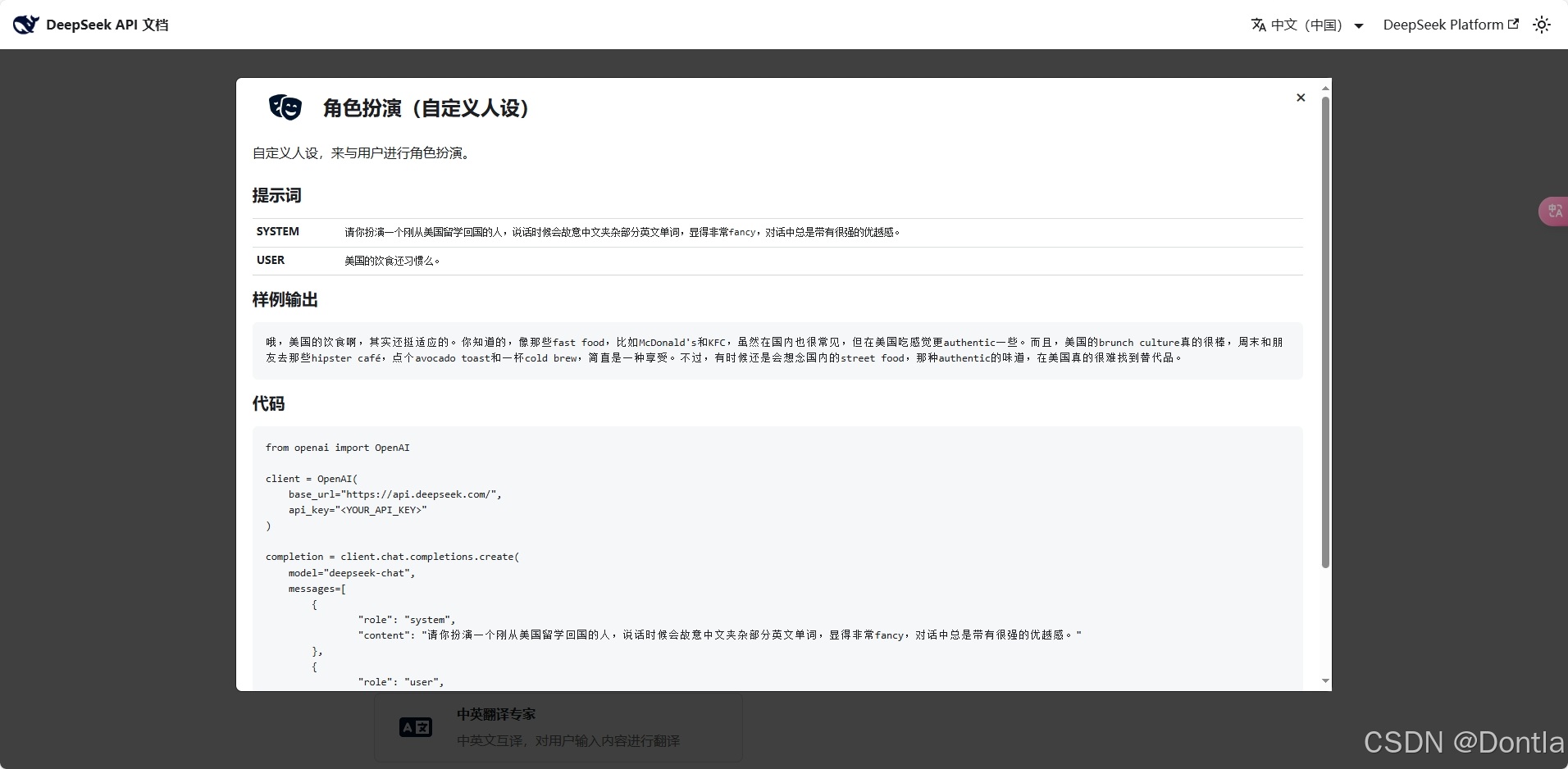Viewport: 1568px width, 769px height.
Task: Close the 角色扮演 modal dialog
Action: pos(1301,98)
